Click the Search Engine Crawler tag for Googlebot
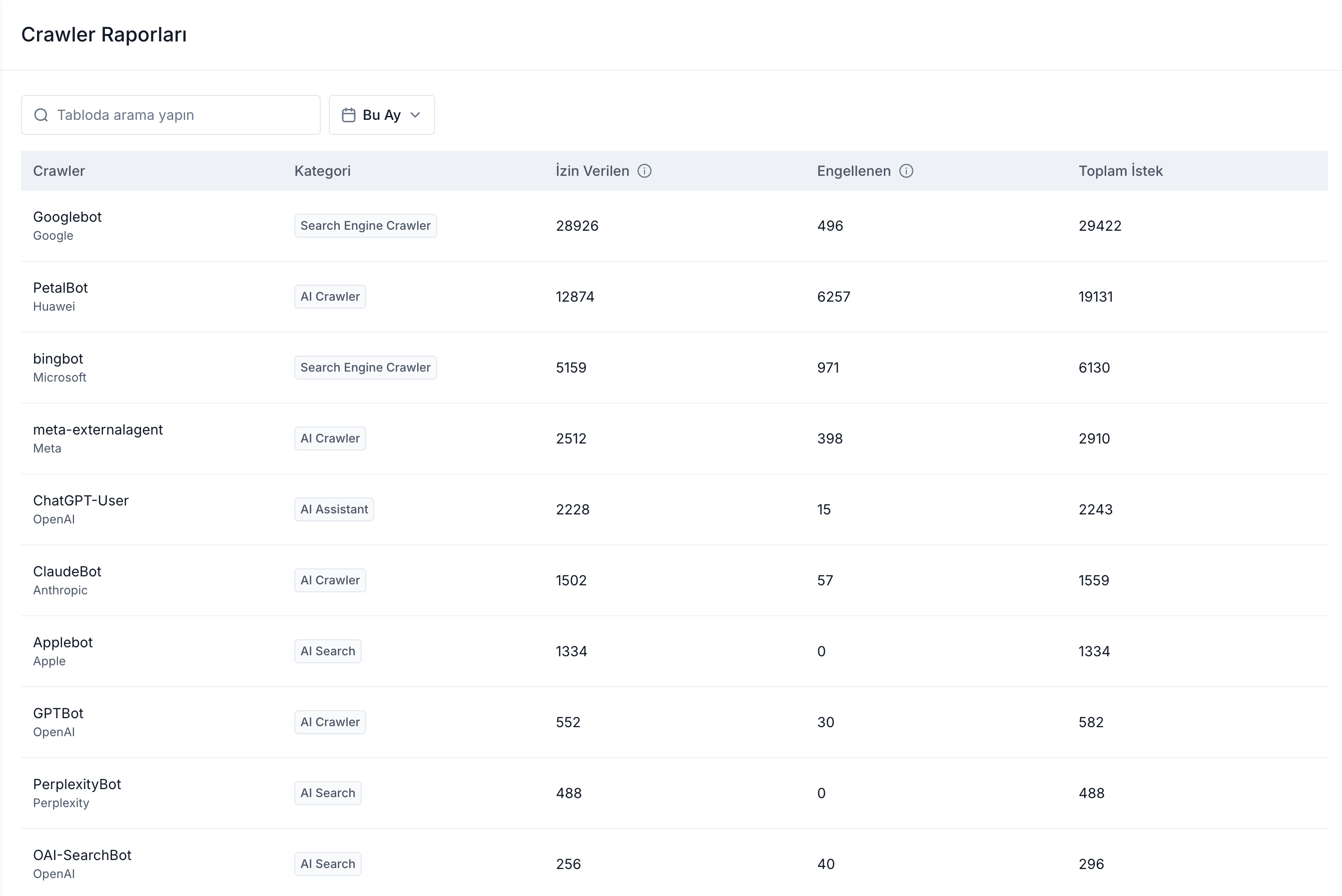The width and height of the screenshot is (1342, 896). click(x=365, y=226)
